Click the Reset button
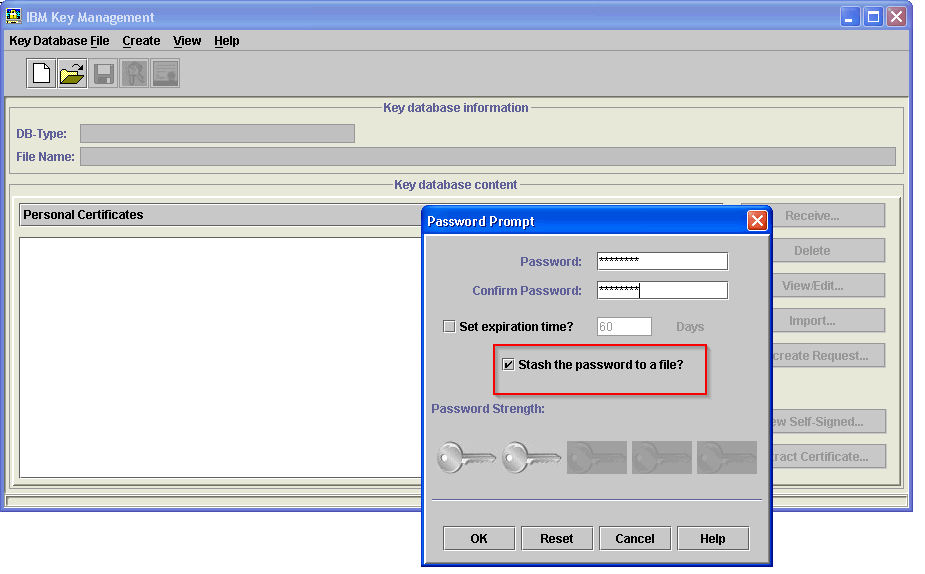This screenshot has height=574, width=925. coord(557,538)
